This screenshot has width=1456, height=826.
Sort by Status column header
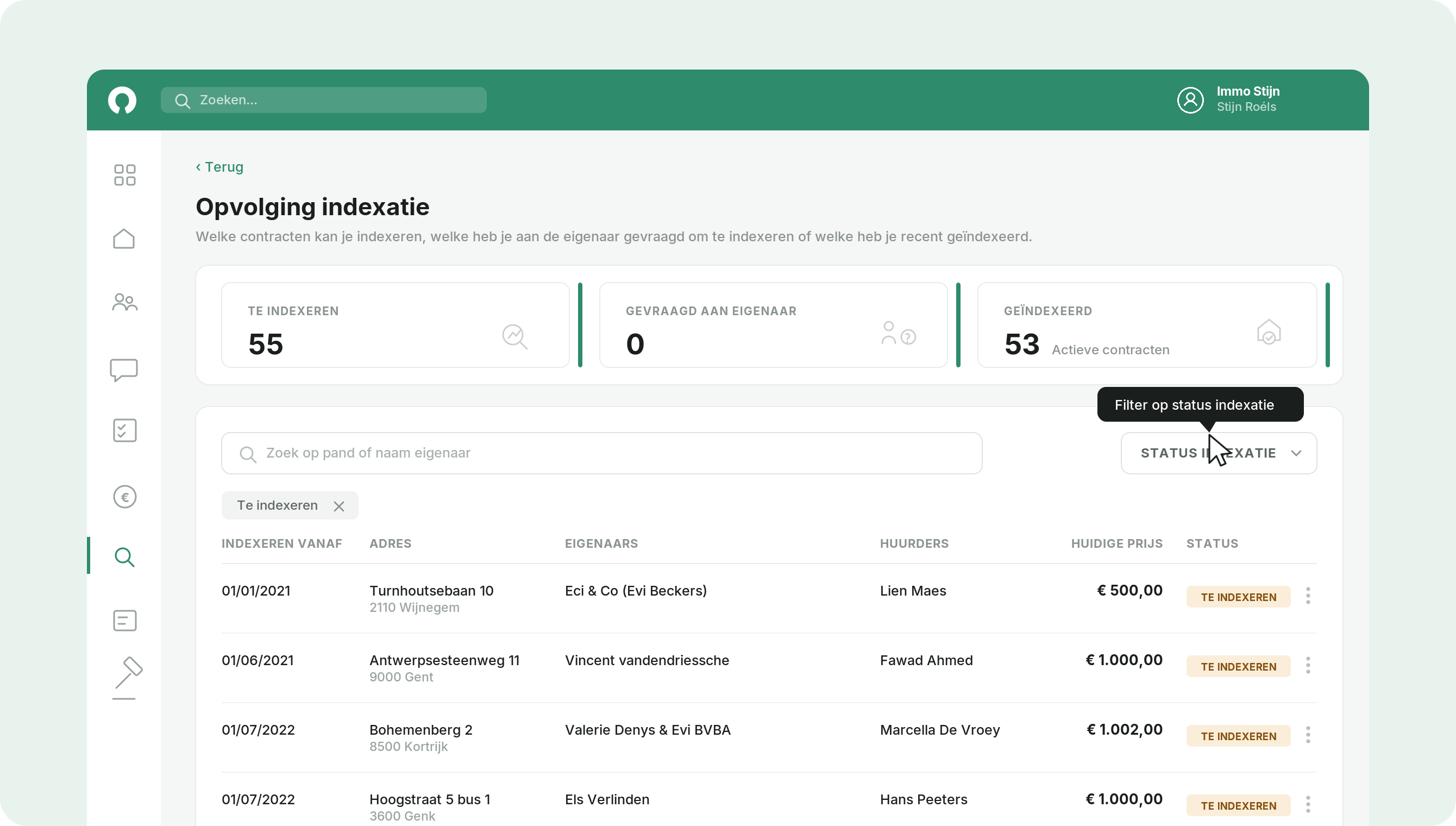[1212, 543]
